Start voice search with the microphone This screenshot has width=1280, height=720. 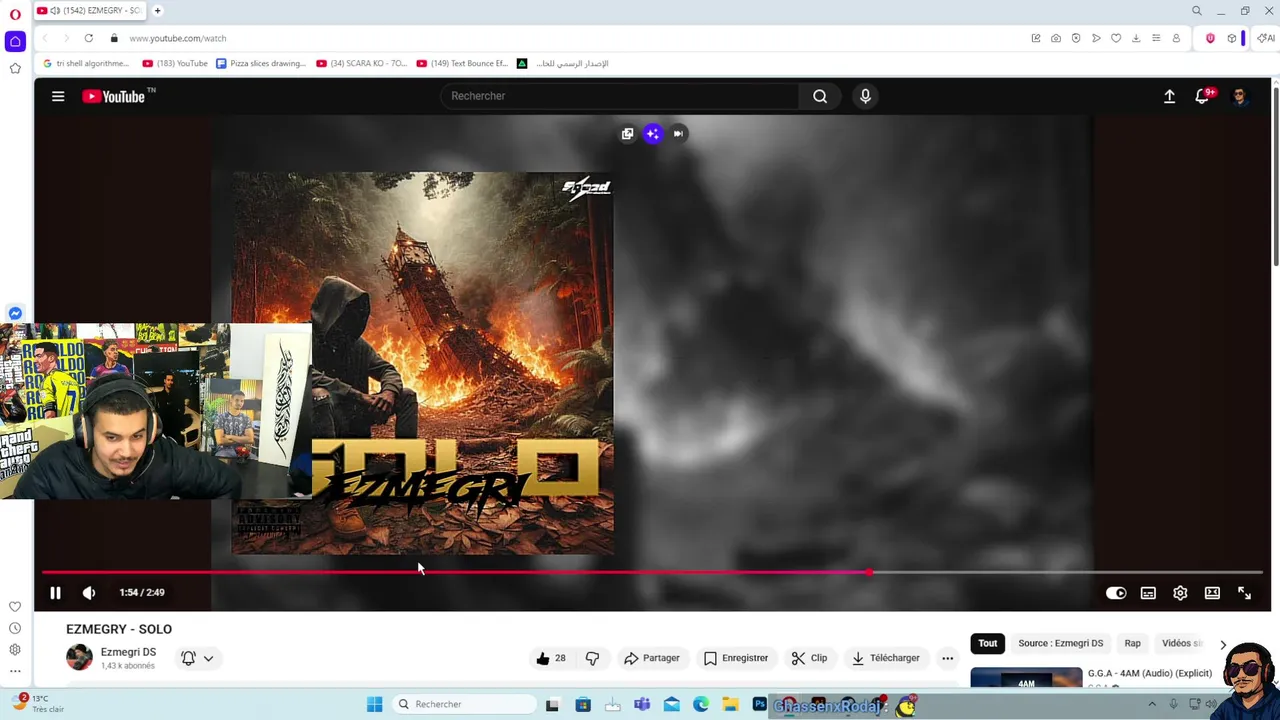tap(865, 96)
